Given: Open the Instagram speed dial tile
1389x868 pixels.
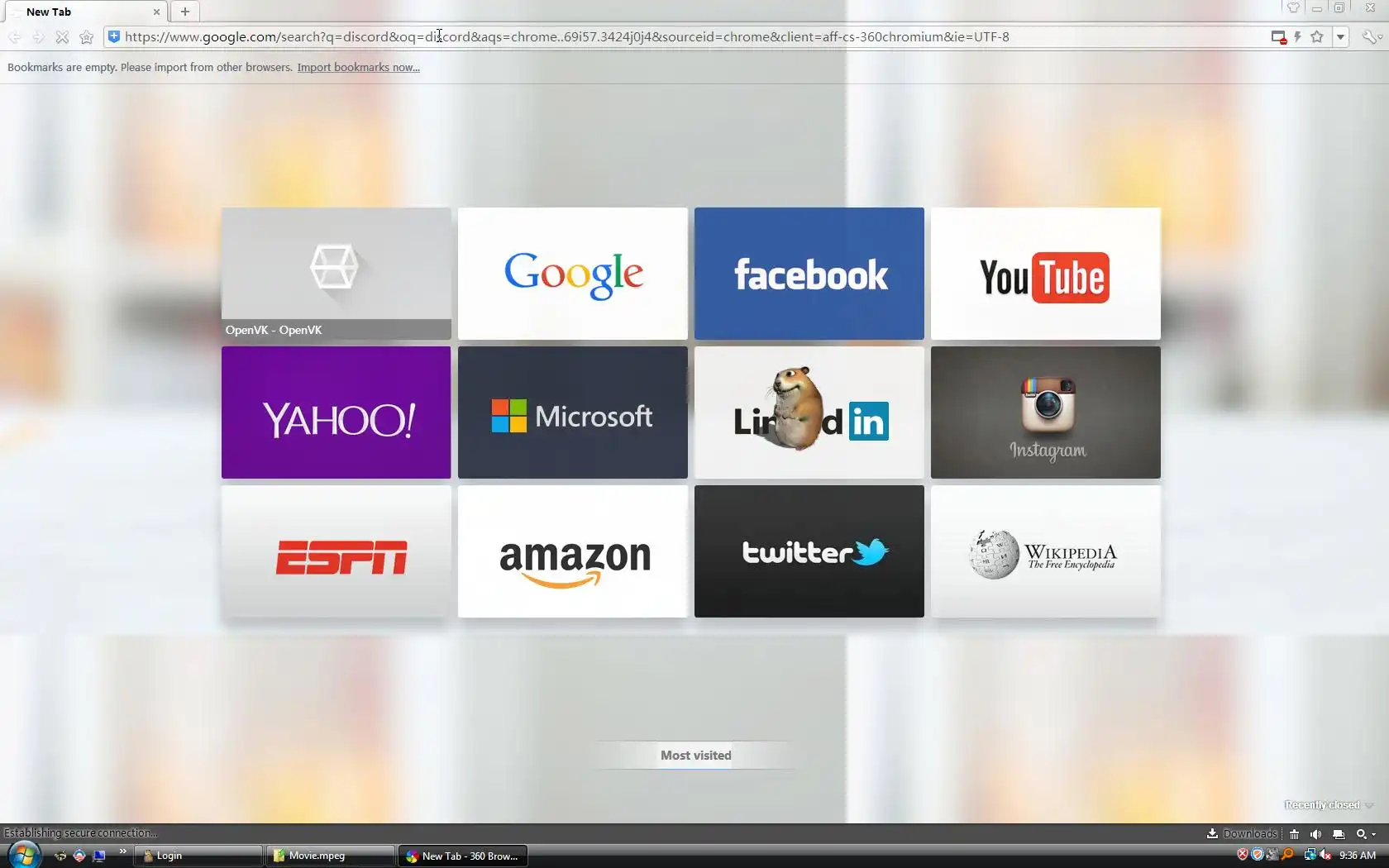Looking at the screenshot, I should click(x=1046, y=413).
